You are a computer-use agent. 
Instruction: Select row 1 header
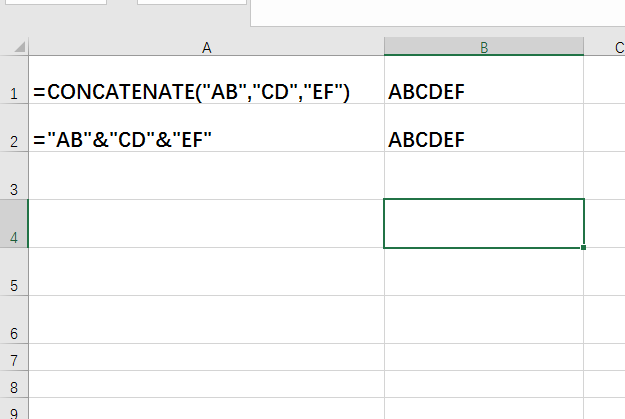pos(14,93)
